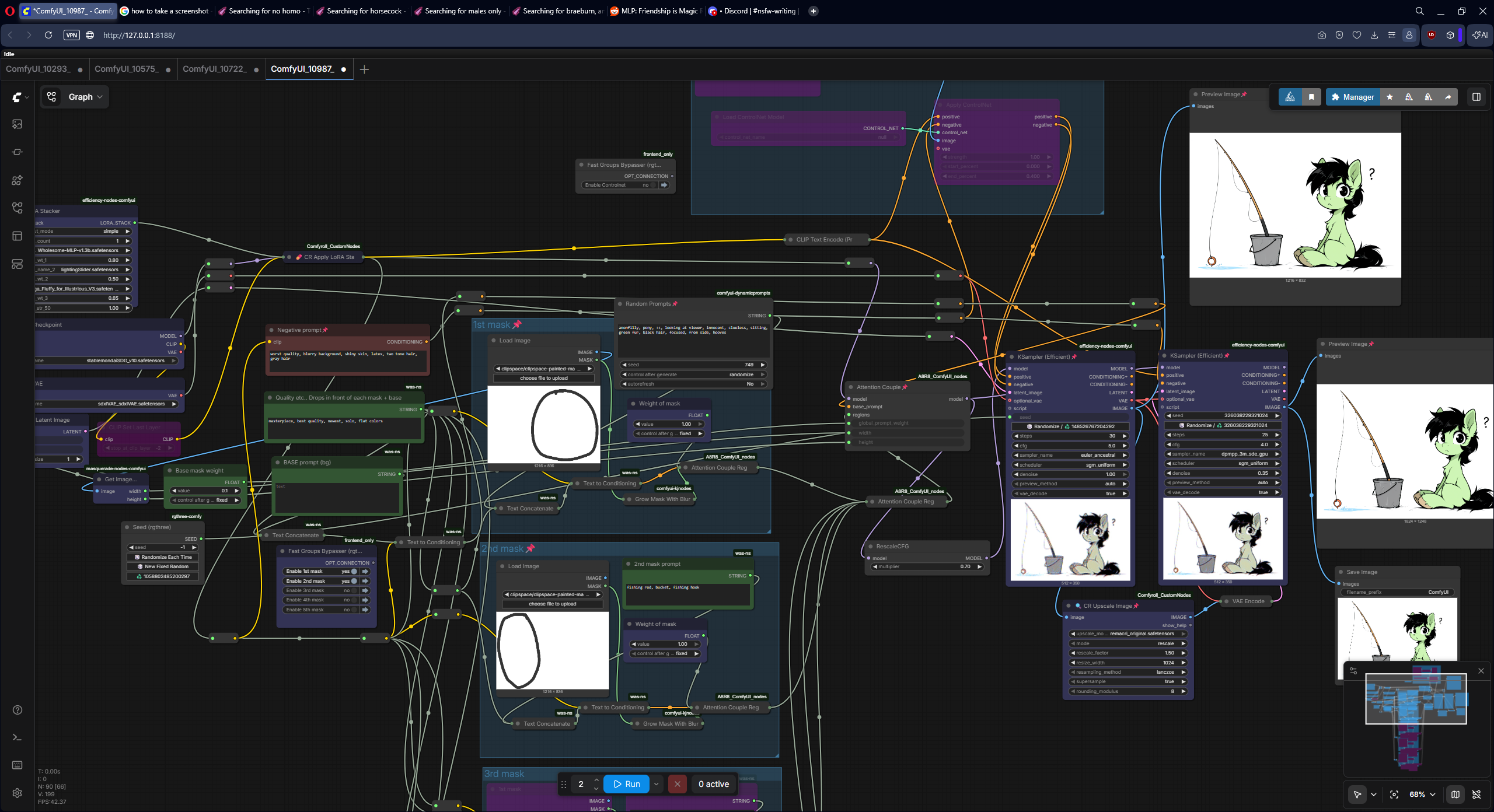The width and height of the screenshot is (1494, 812).
Task: Click the star favorites icon near Manager
Action: (1390, 97)
